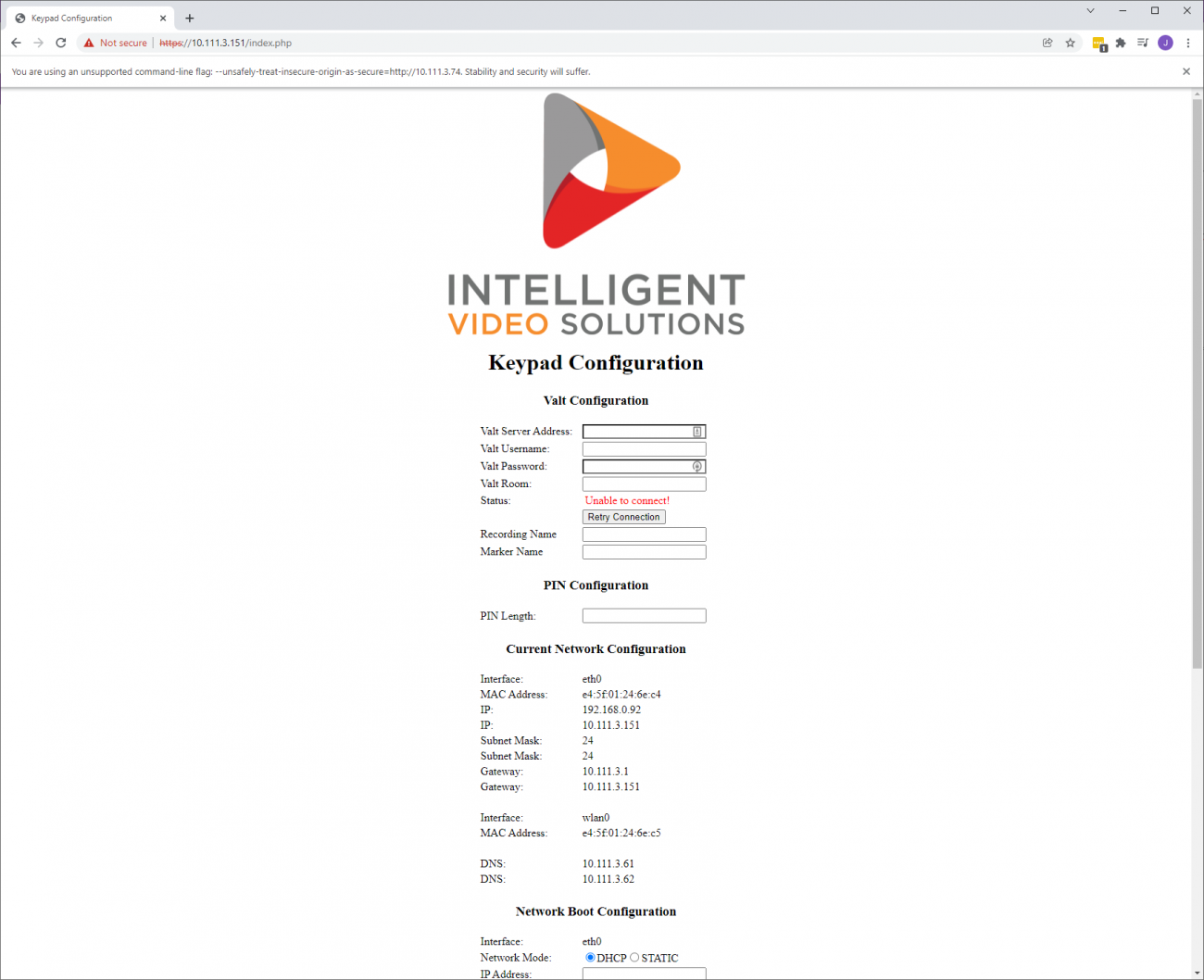Image resolution: width=1204 pixels, height=980 pixels.
Task: Go forward to the next page
Action: tap(38, 43)
